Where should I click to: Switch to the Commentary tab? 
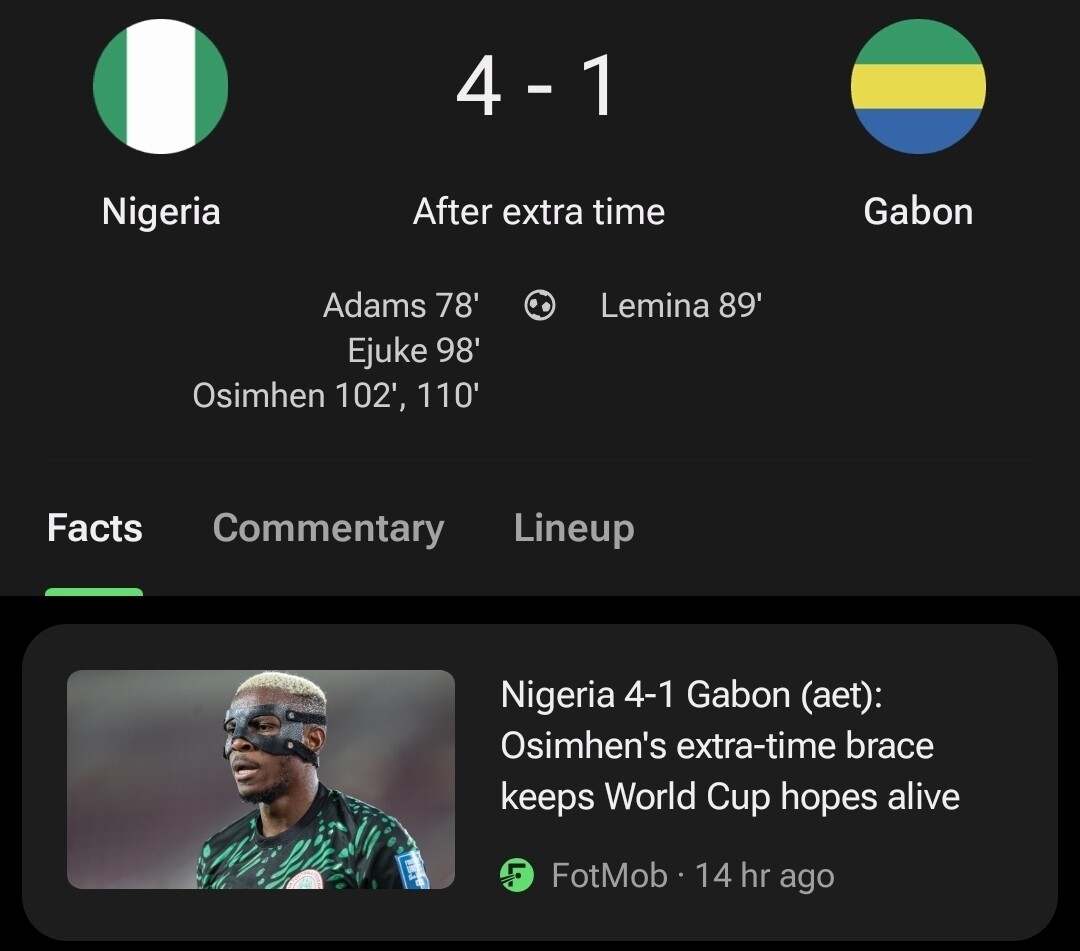tap(328, 528)
